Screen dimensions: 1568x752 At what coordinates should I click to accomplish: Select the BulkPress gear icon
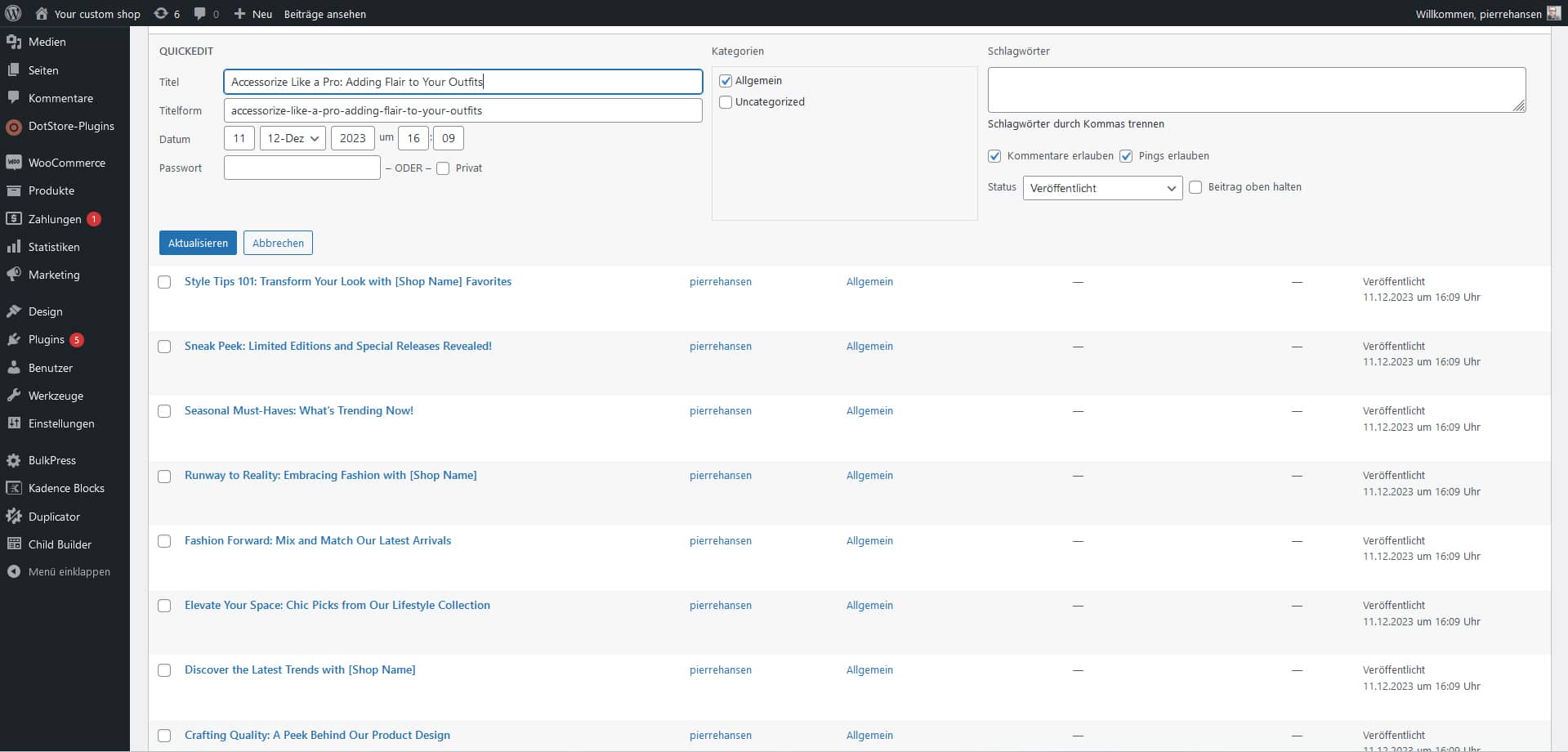click(x=13, y=460)
